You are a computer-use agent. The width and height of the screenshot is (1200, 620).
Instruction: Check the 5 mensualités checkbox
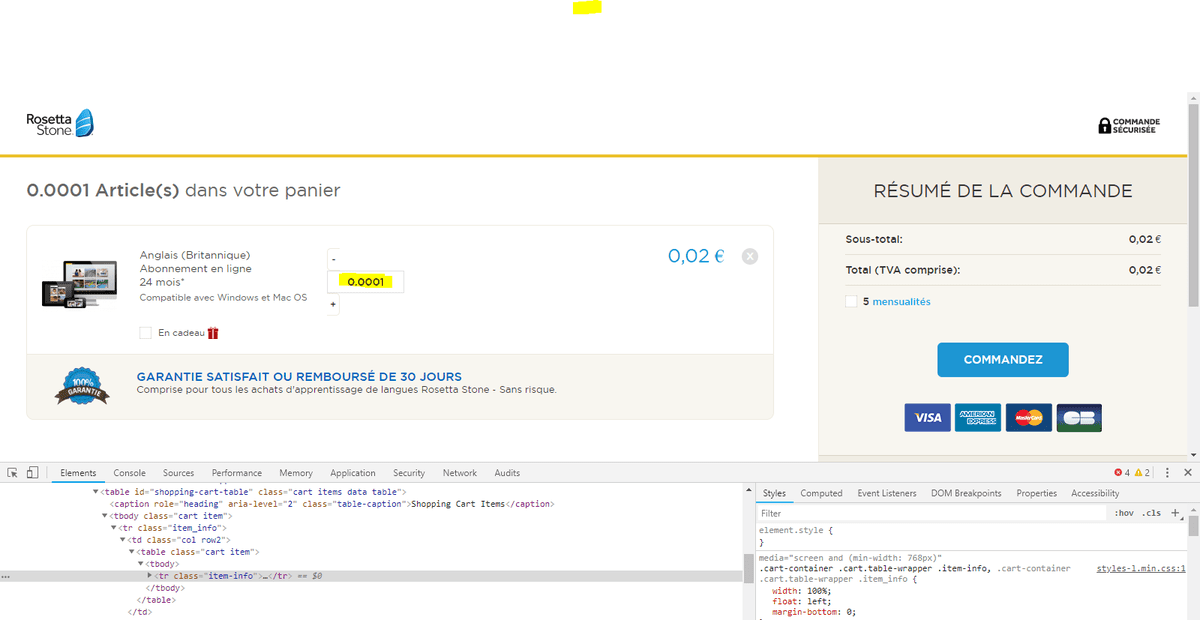[x=851, y=301]
